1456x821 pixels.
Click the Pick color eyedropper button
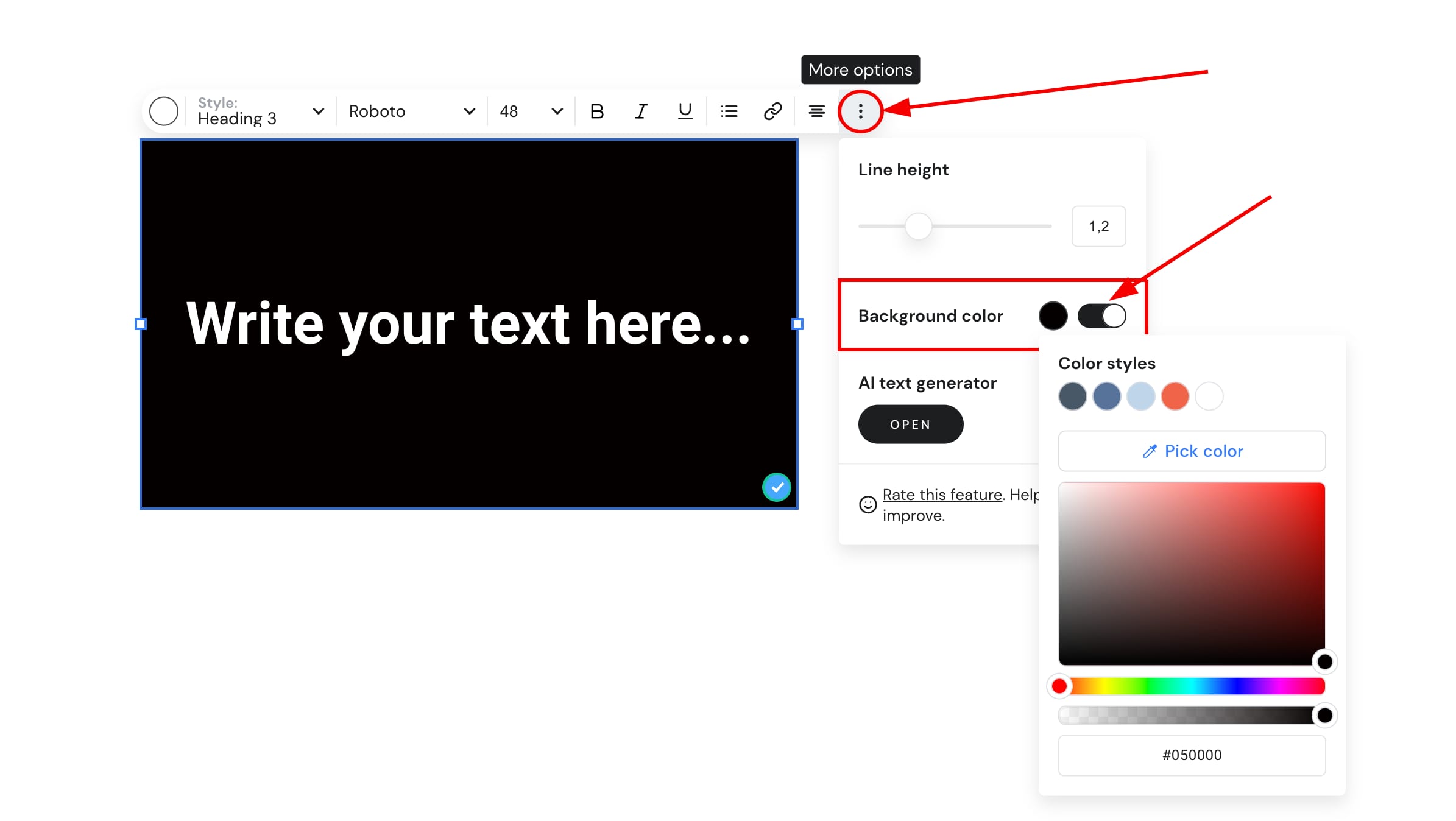tap(1192, 451)
